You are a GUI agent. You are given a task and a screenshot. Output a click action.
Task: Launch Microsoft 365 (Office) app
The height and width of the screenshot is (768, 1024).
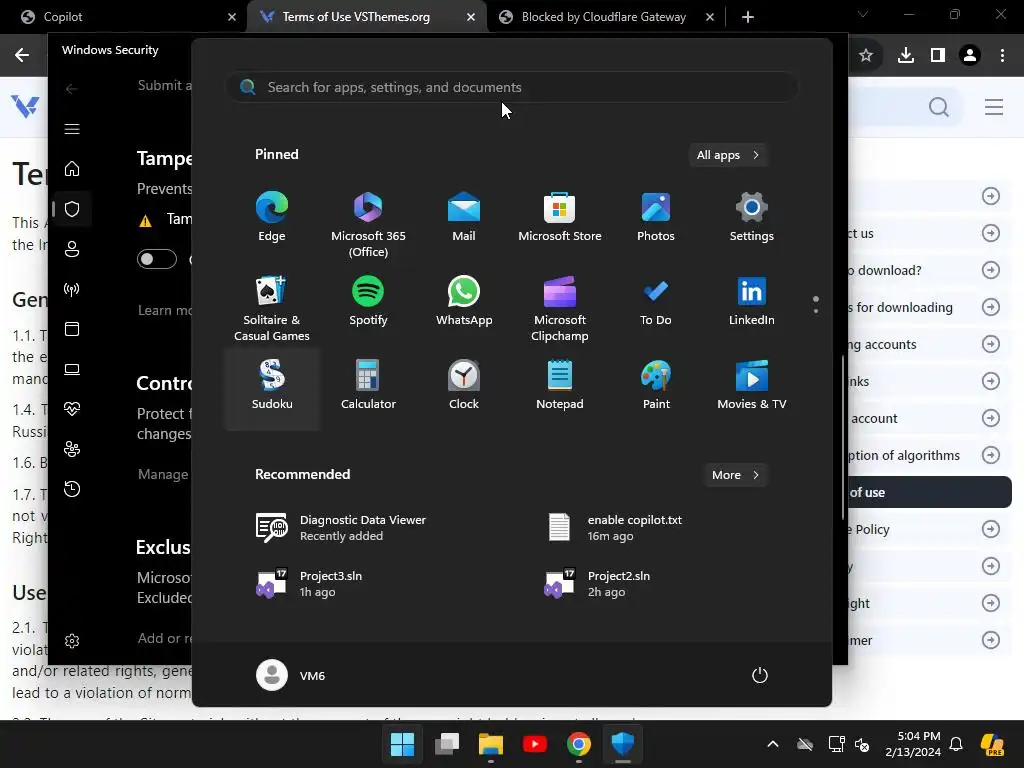(368, 224)
